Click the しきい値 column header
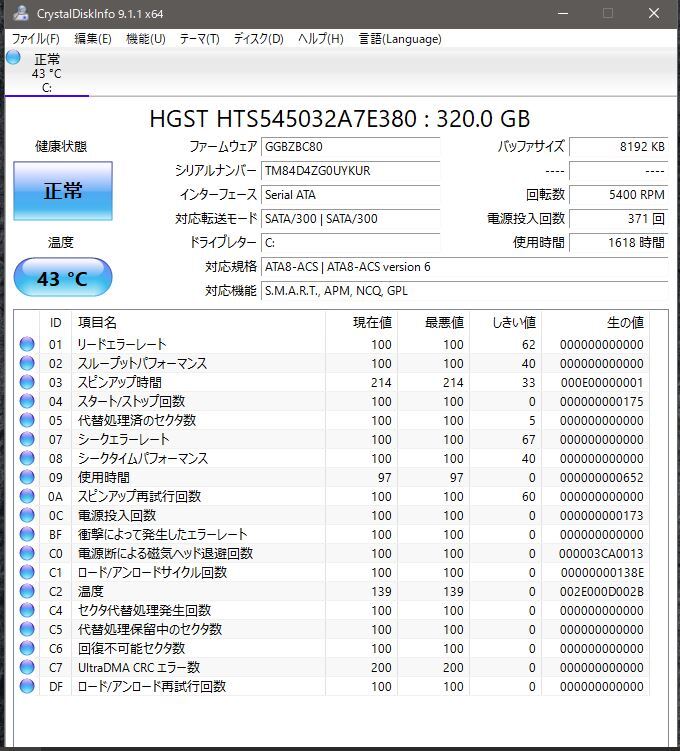Screen dimensions: 680x751 (506, 323)
